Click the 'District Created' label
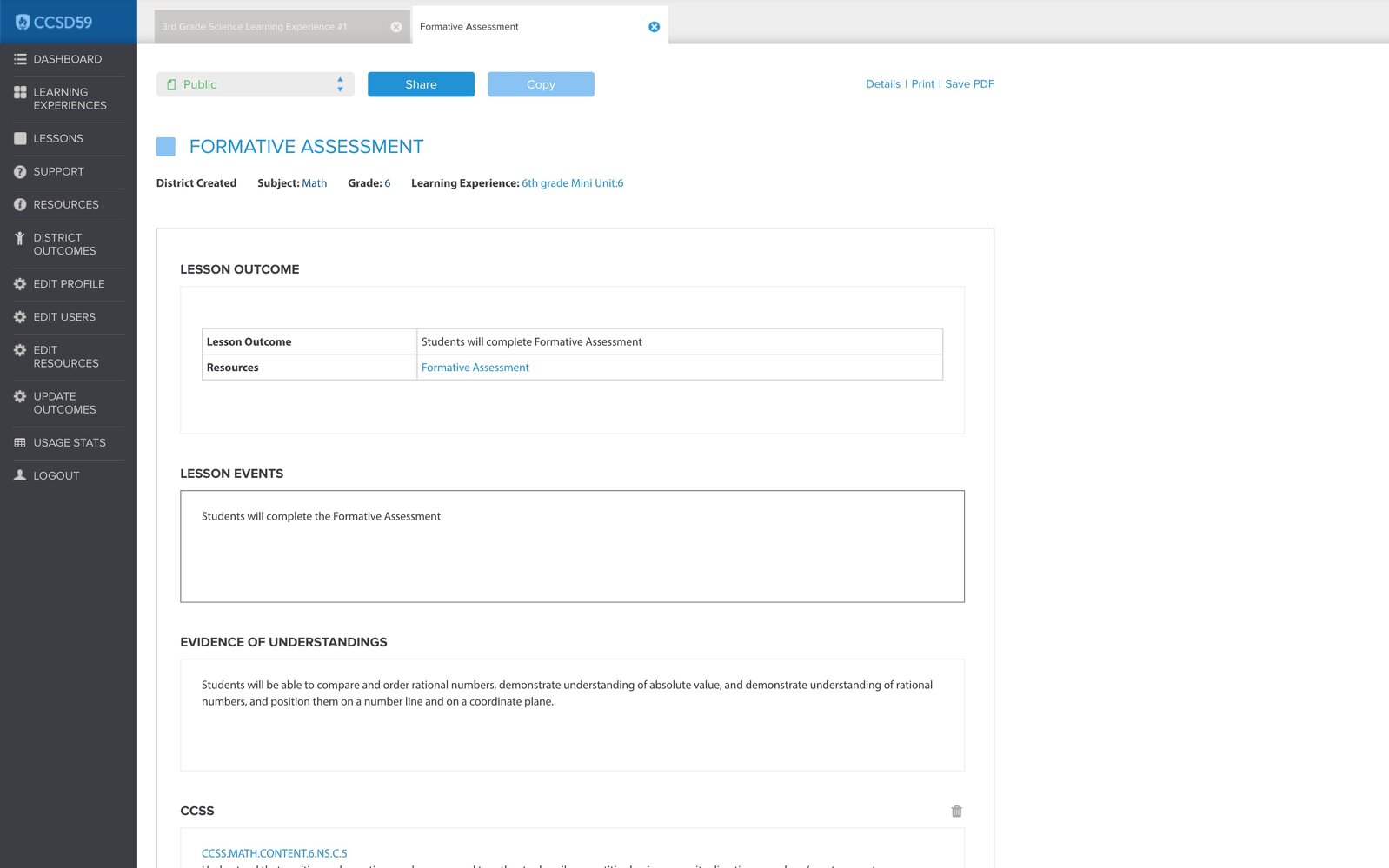Image resolution: width=1389 pixels, height=868 pixels. [196, 183]
